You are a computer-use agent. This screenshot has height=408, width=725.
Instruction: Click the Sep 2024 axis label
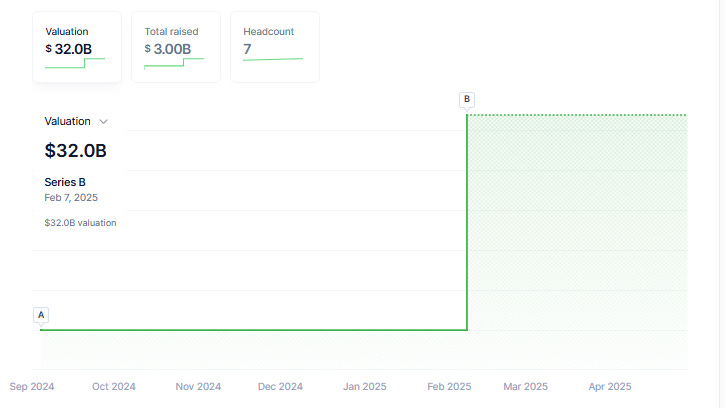(x=32, y=387)
